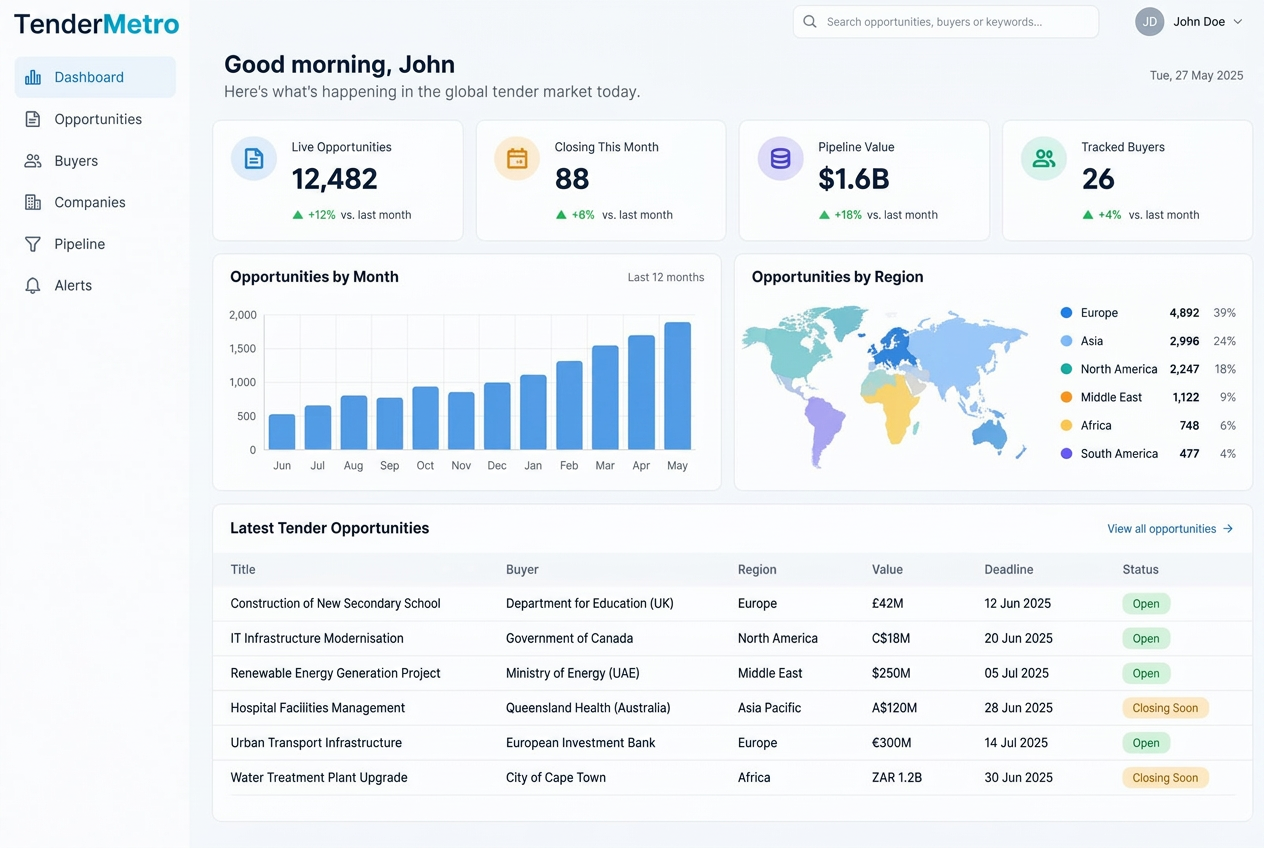Click the North America teal legend dot
This screenshot has width=1264, height=848.
point(1066,369)
